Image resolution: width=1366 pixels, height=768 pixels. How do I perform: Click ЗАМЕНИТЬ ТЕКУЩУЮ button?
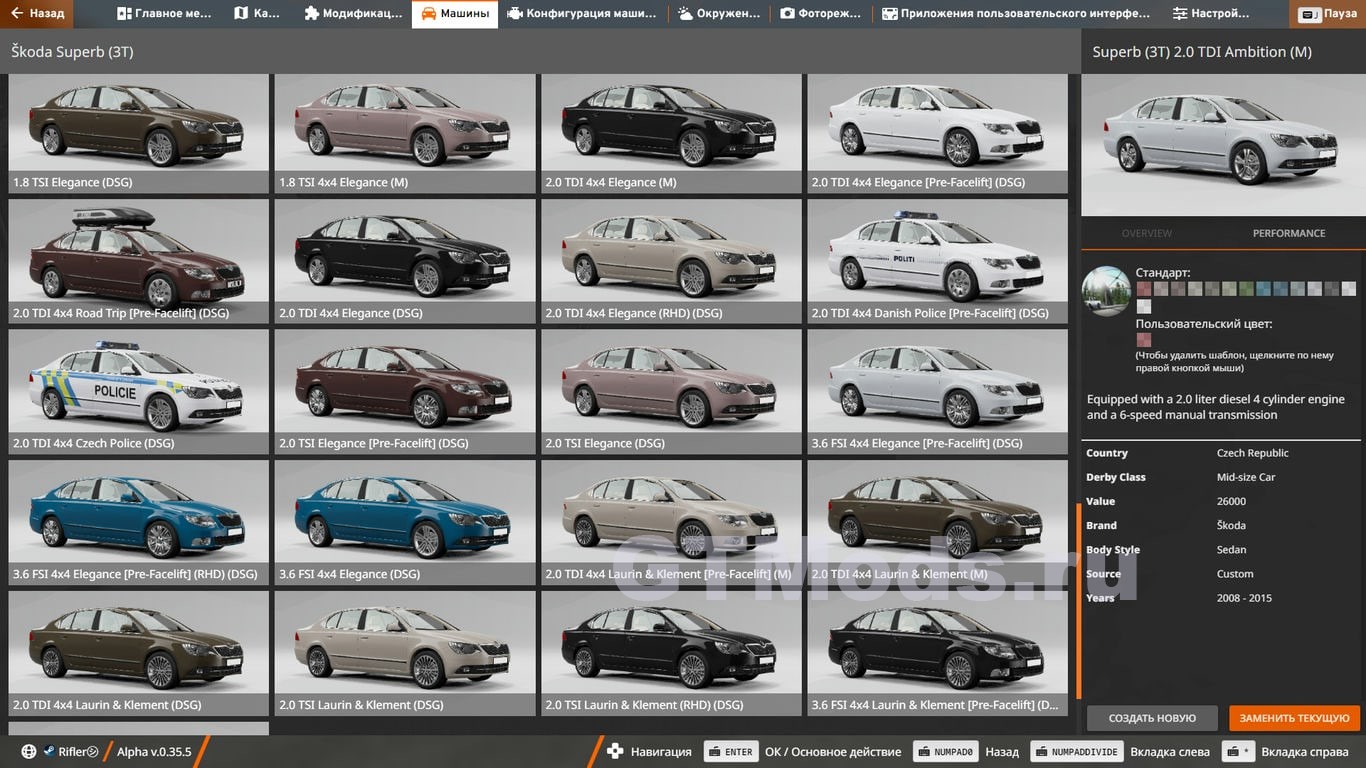[1295, 718]
